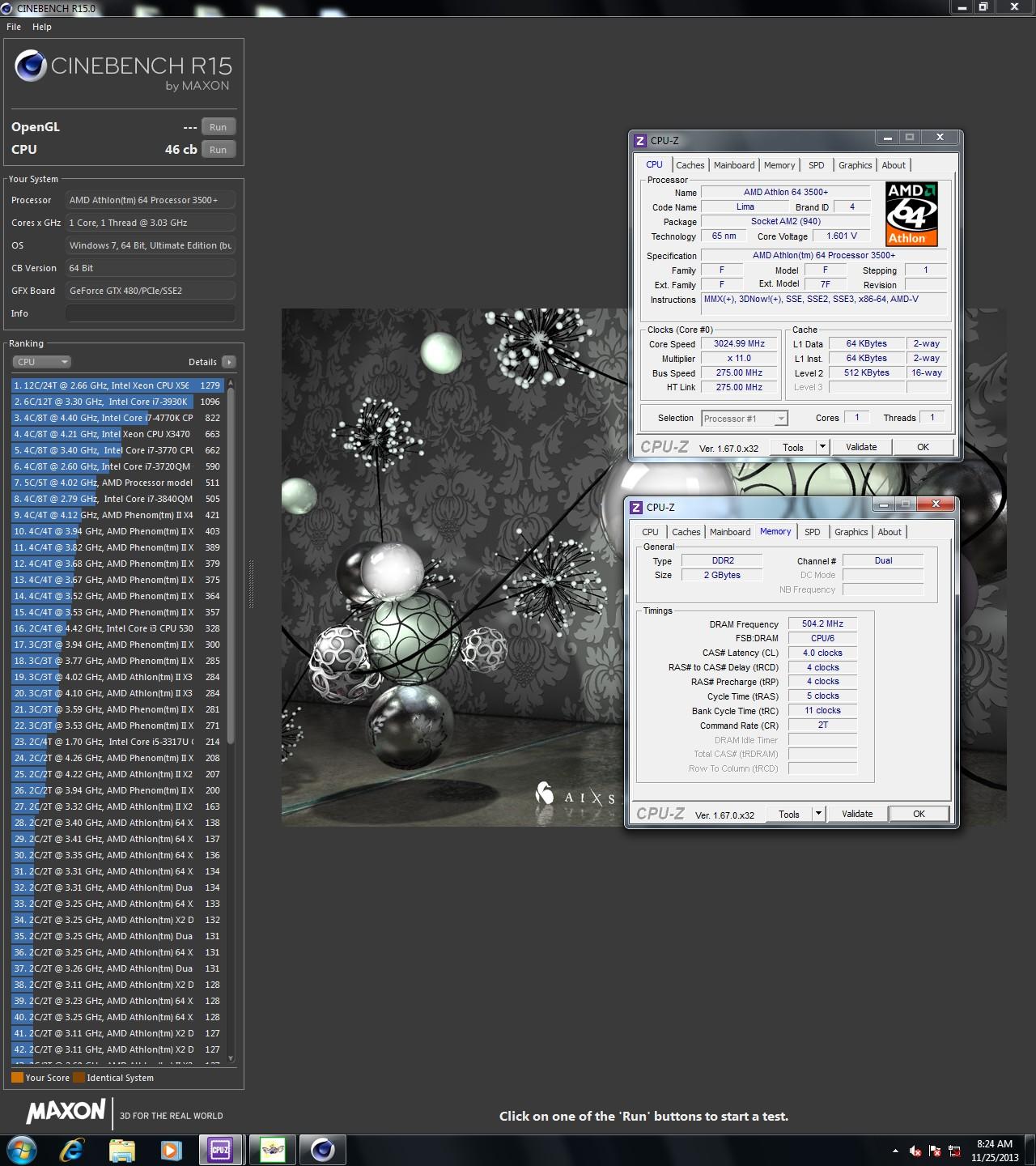Open Graphics tab in upper CPU-Z
This screenshot has height=1166, width=1036.
pos(856,165)
